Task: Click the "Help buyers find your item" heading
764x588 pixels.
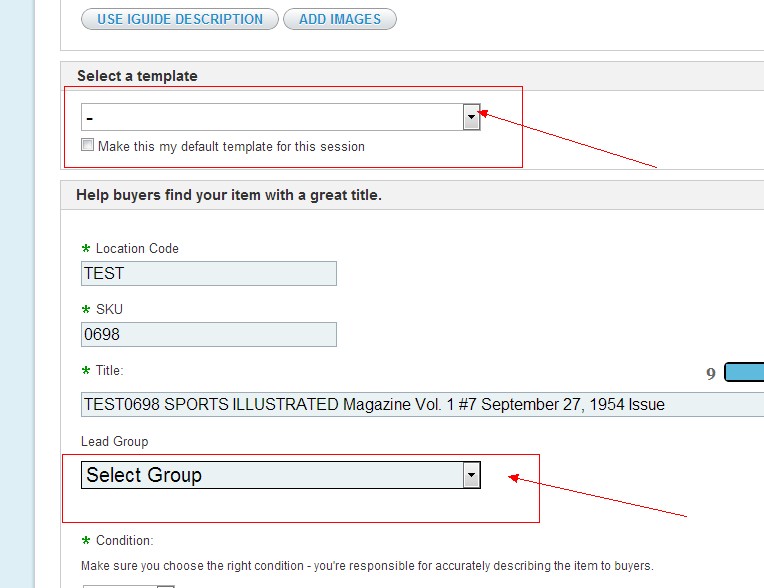Action: pyautogui.click(x=229, y=195)
